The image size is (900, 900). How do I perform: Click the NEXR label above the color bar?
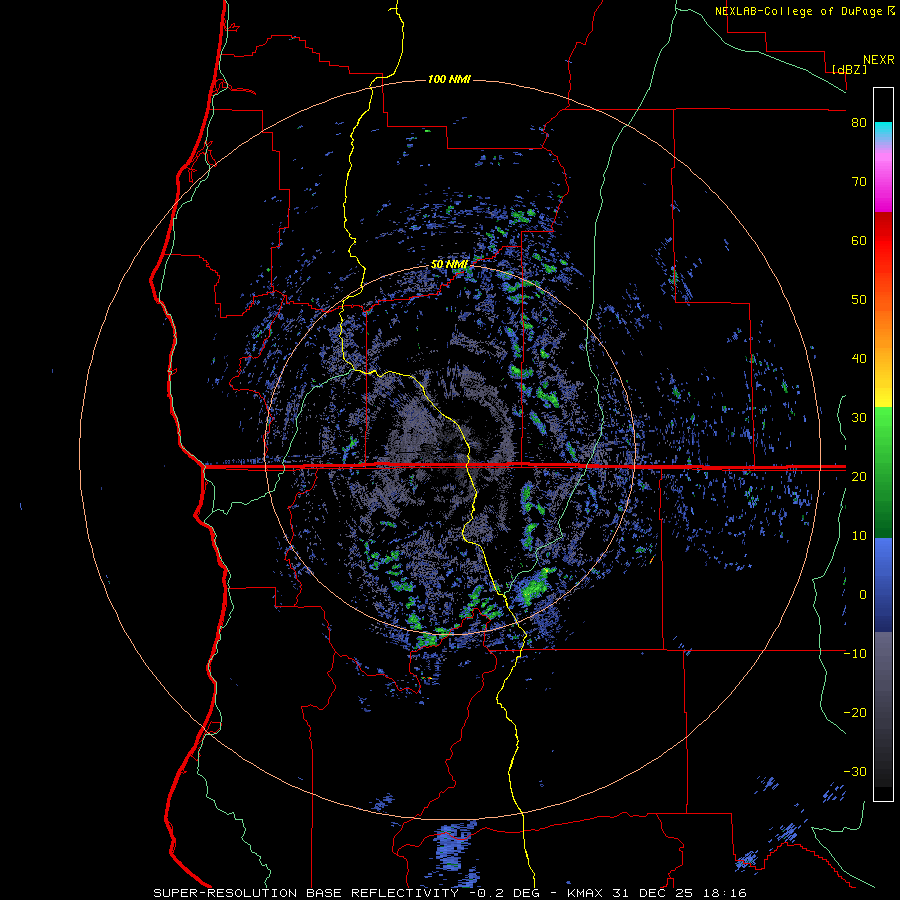879,59
